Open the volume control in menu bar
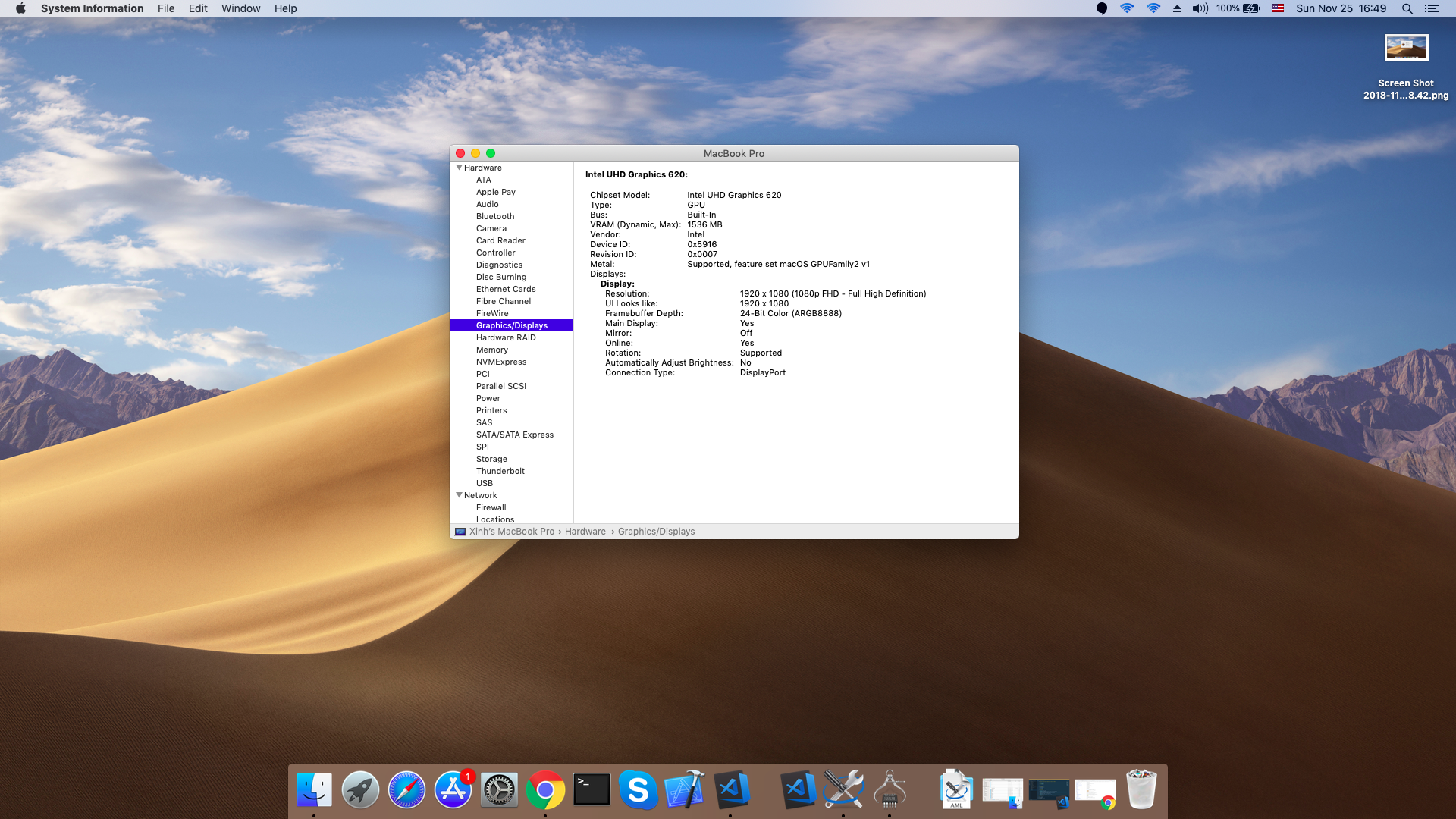The width and height of the screenshot is (1456, 819). (1200, 8)
